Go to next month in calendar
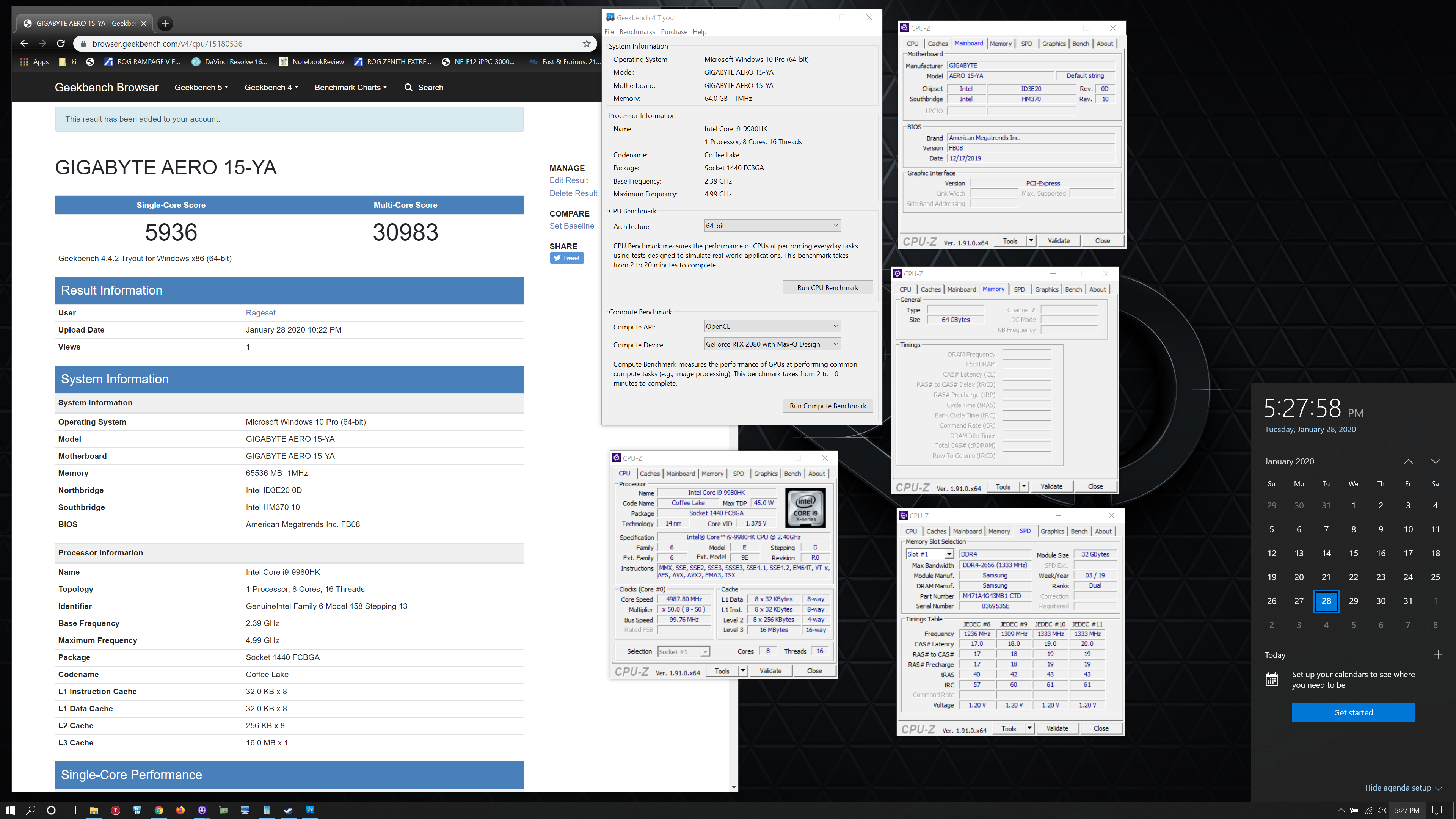The image size is (1456, 819). coord(1436,461)
